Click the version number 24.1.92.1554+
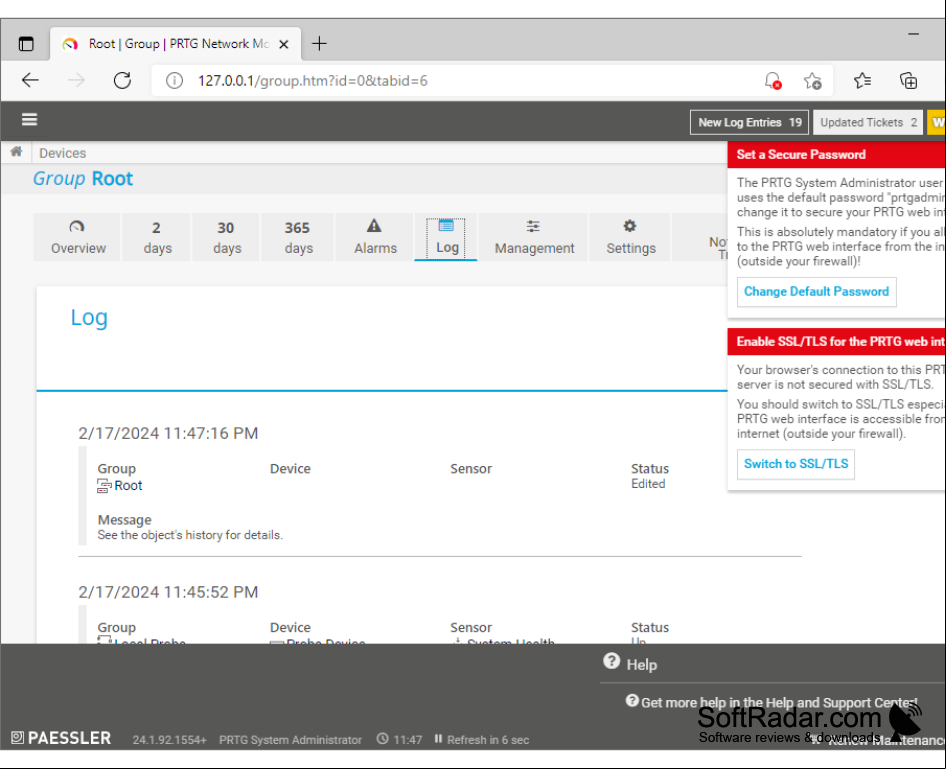This screenshot has width=946, height=769. click(170, 740)
